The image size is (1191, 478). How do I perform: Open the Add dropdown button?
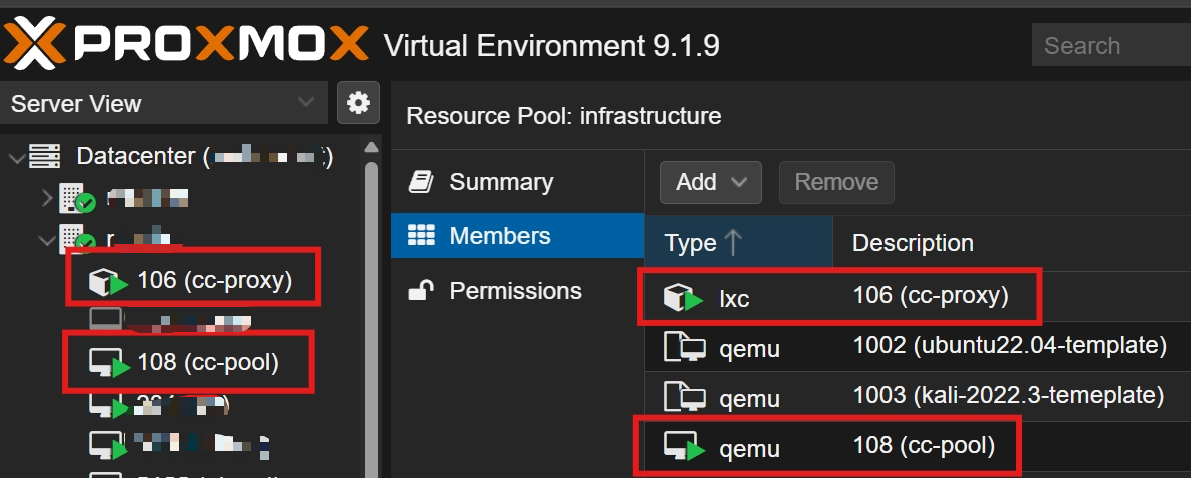point(710,182)
